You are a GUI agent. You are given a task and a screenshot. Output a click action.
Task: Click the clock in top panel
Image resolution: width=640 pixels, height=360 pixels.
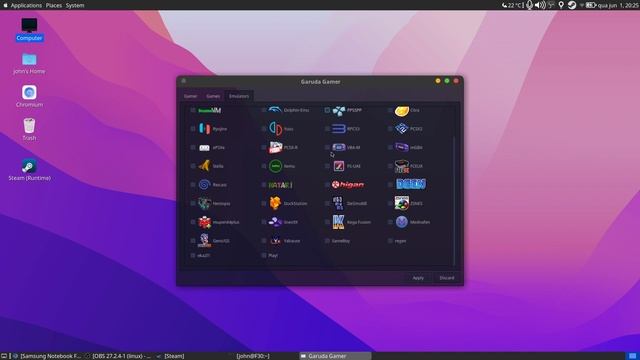(618, 5)
